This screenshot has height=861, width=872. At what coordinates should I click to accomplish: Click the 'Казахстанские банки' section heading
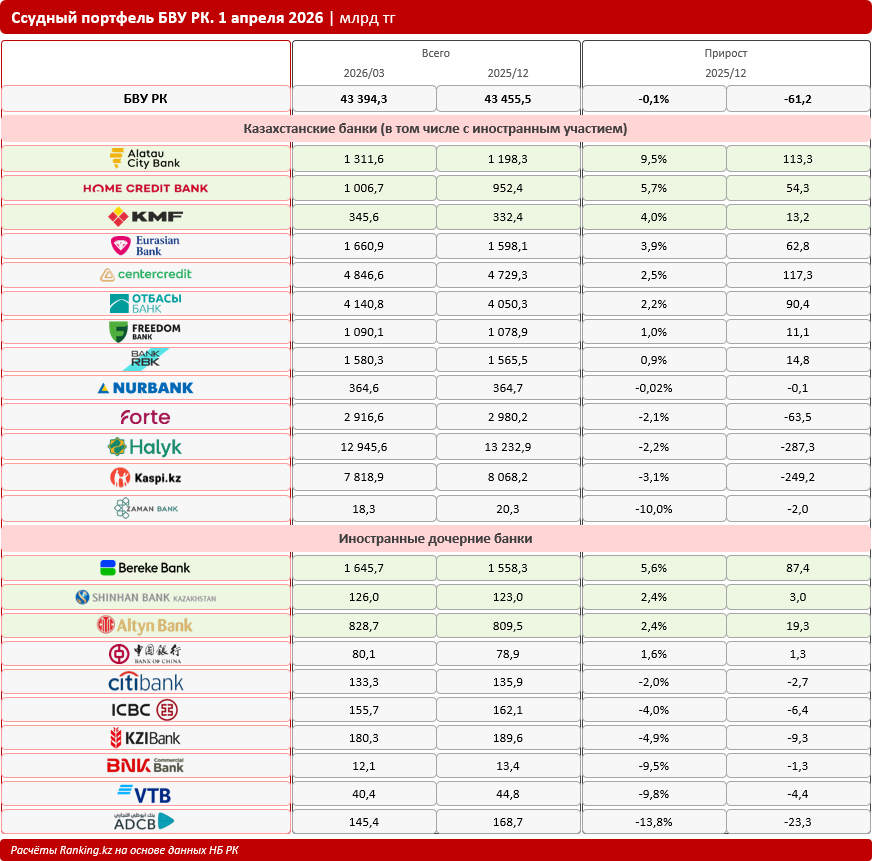(435, 128)
